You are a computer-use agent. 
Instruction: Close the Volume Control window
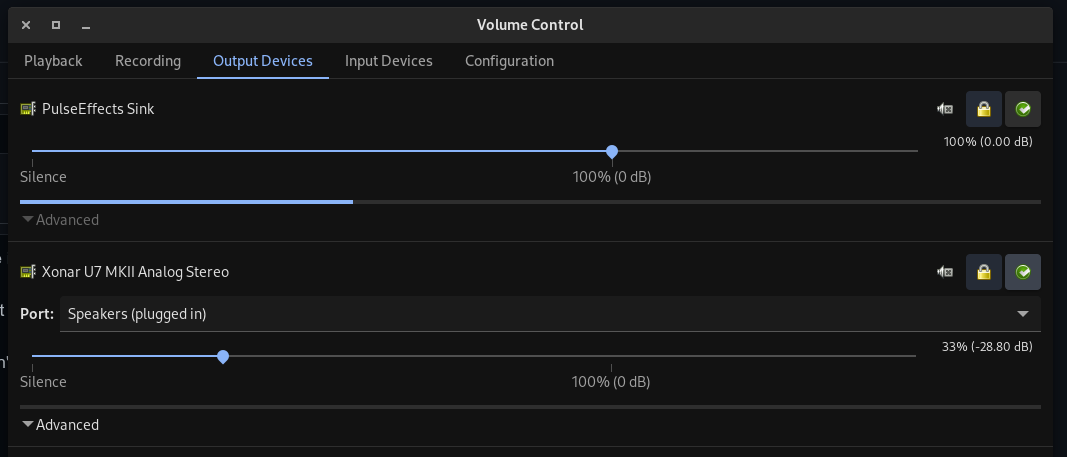26,25
